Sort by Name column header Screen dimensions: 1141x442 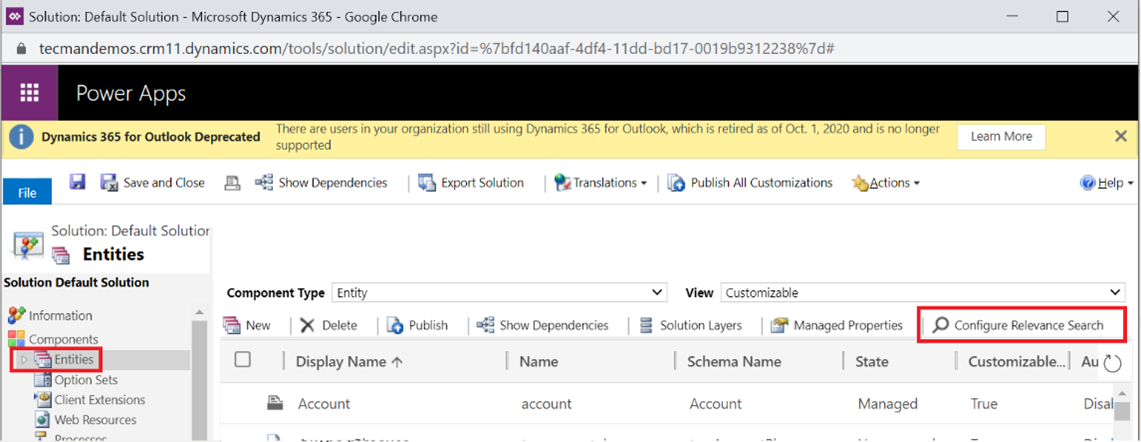[539, 362]
